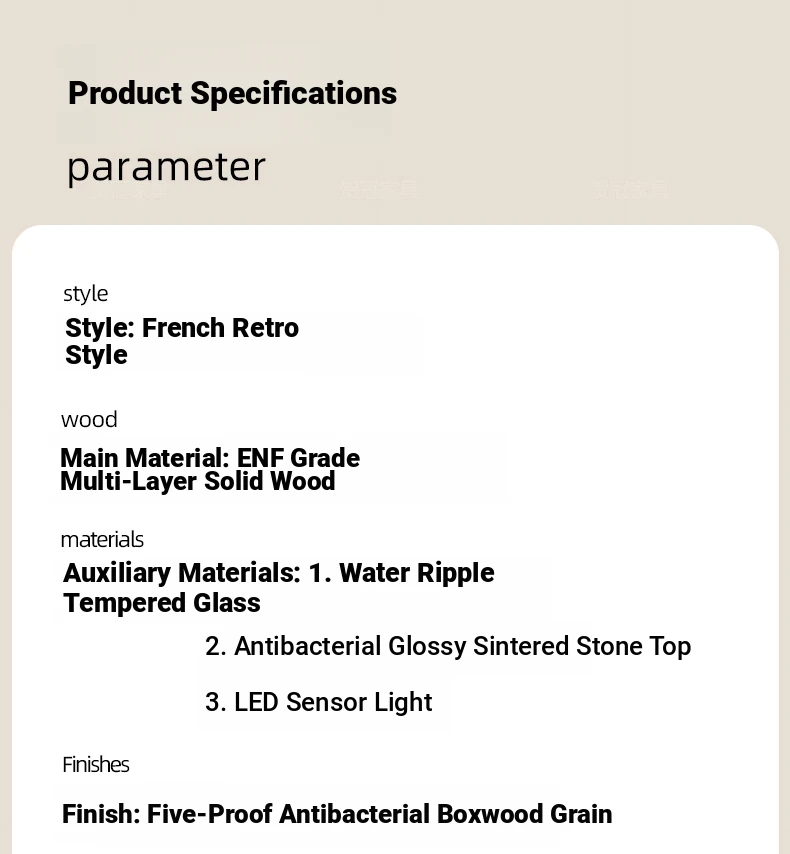Click the large parameter subtitle
This screenshot has height=854, width=790.
pyautogui.click(x=166, y=168)
